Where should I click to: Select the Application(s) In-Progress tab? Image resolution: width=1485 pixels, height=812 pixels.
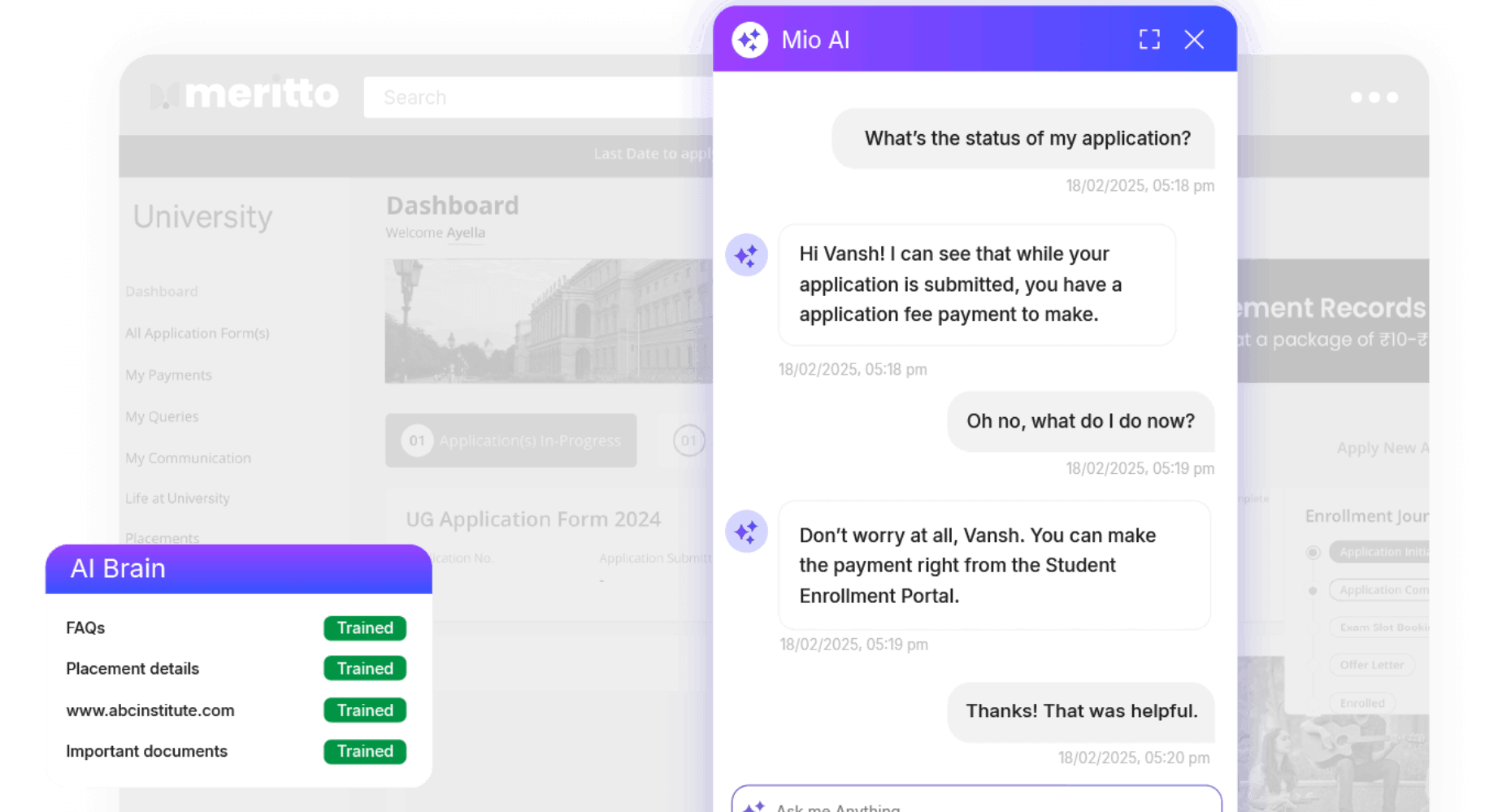click(x=511, y=441)
